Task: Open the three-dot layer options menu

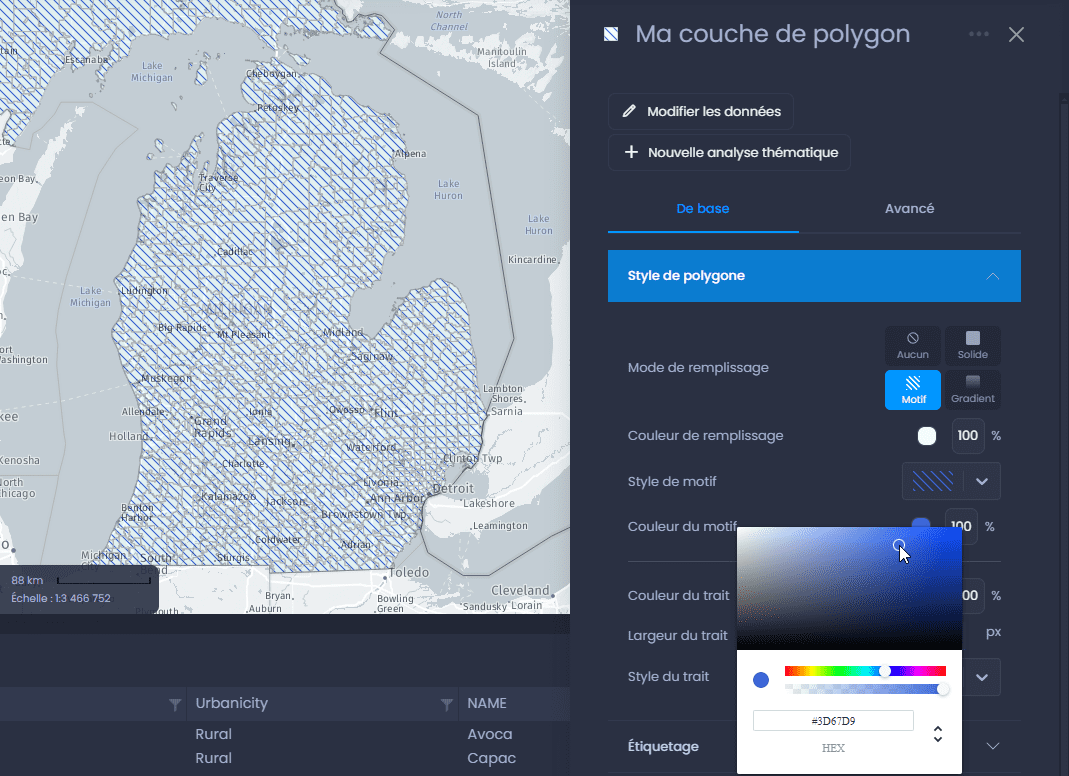Action: [978, 34]
